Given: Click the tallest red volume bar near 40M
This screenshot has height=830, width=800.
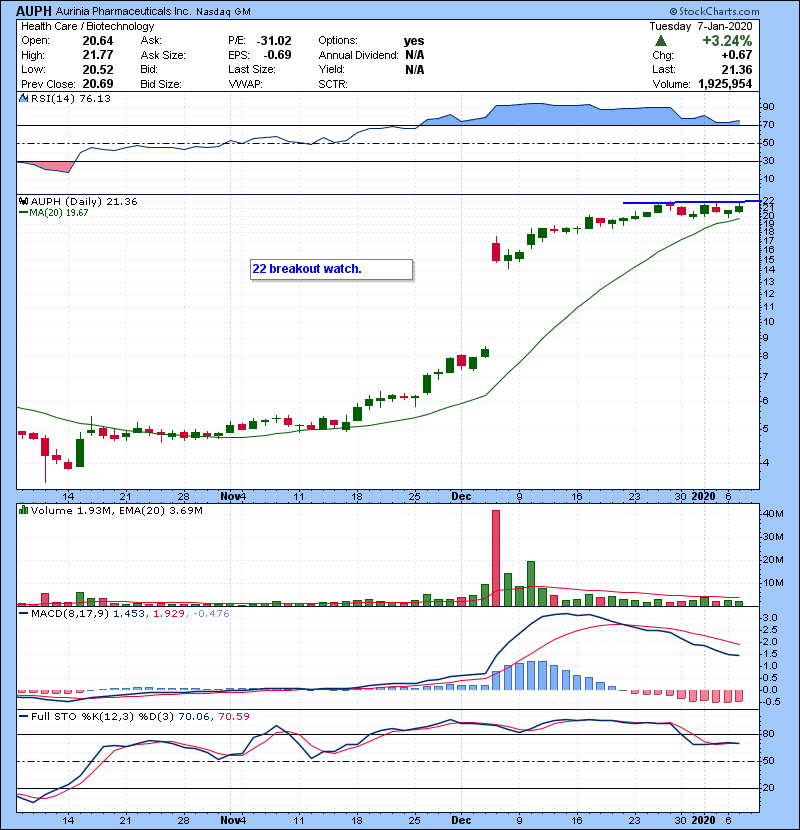Looking at the screenshot, I should pos(496,558).
